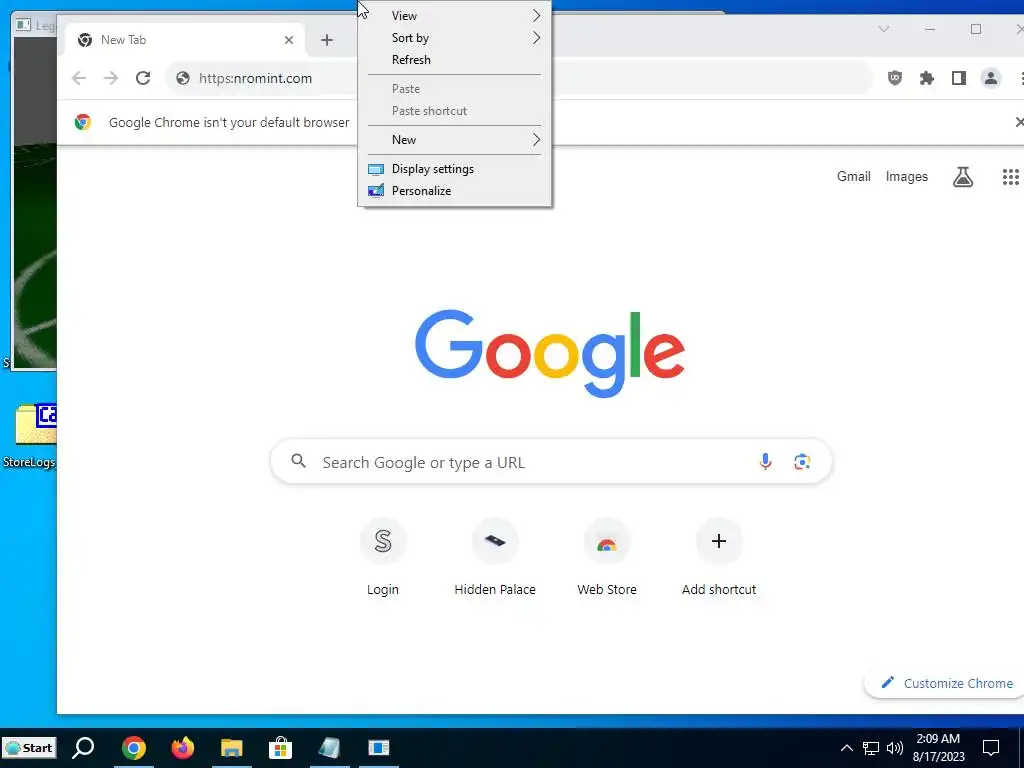Screen dimensions: 1024x768
Task: Click the volume speaker tray icon
Action: (x=895, y=748)
